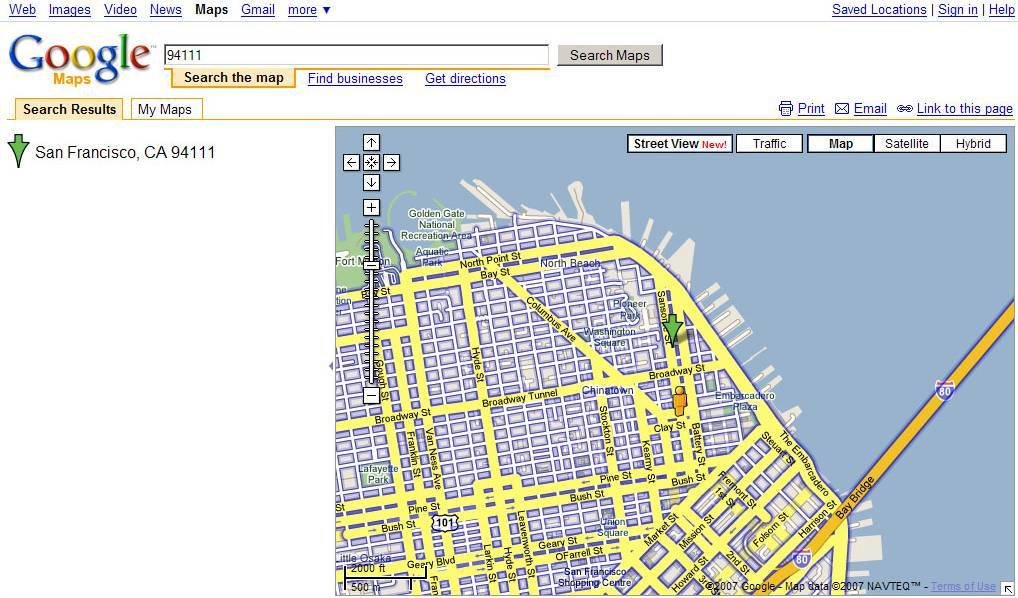Switch to Satellite view

coord(906,144)
